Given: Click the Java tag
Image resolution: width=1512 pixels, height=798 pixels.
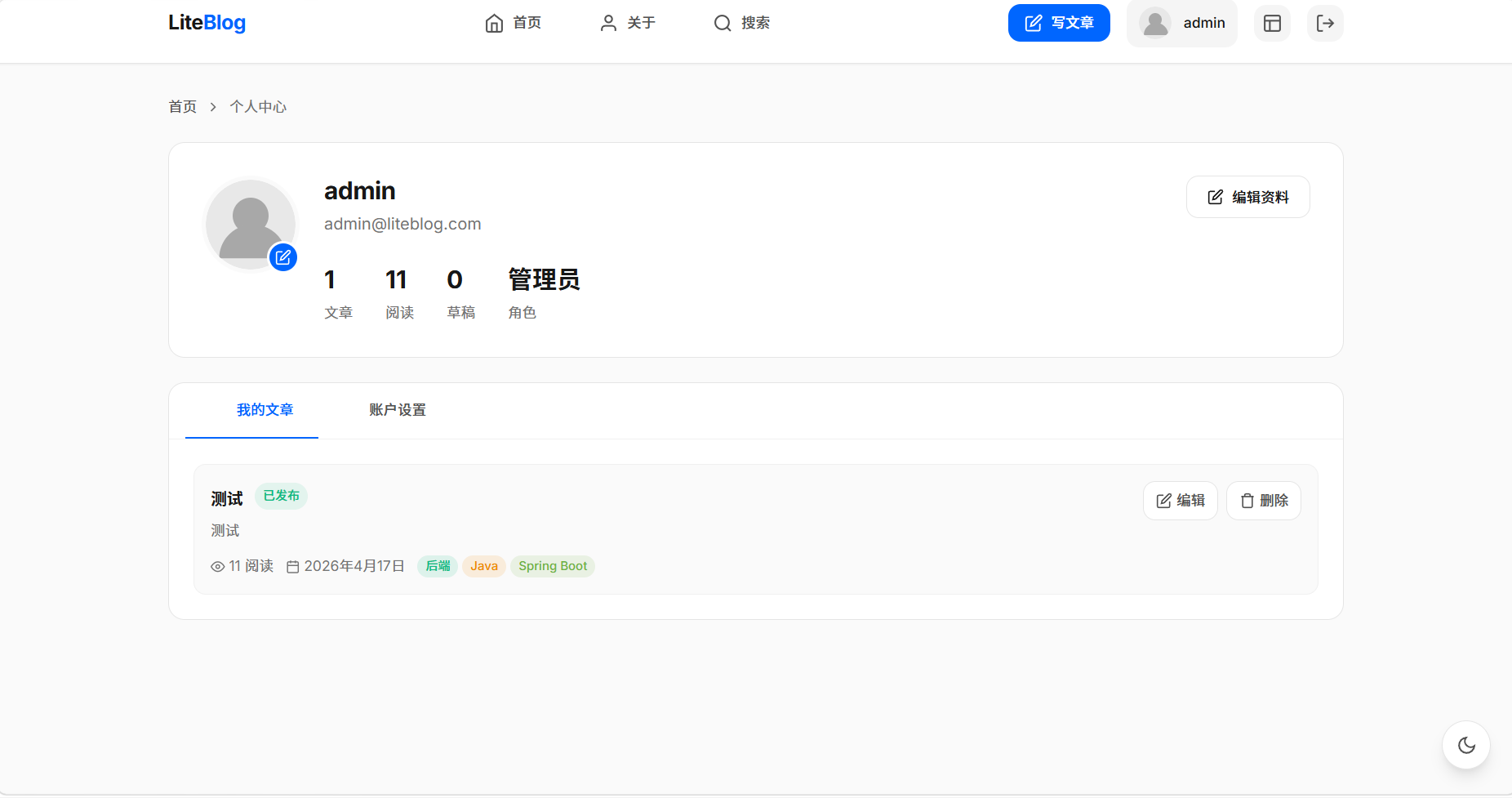Looking at the screenshot, I should (x=483, y=566).
